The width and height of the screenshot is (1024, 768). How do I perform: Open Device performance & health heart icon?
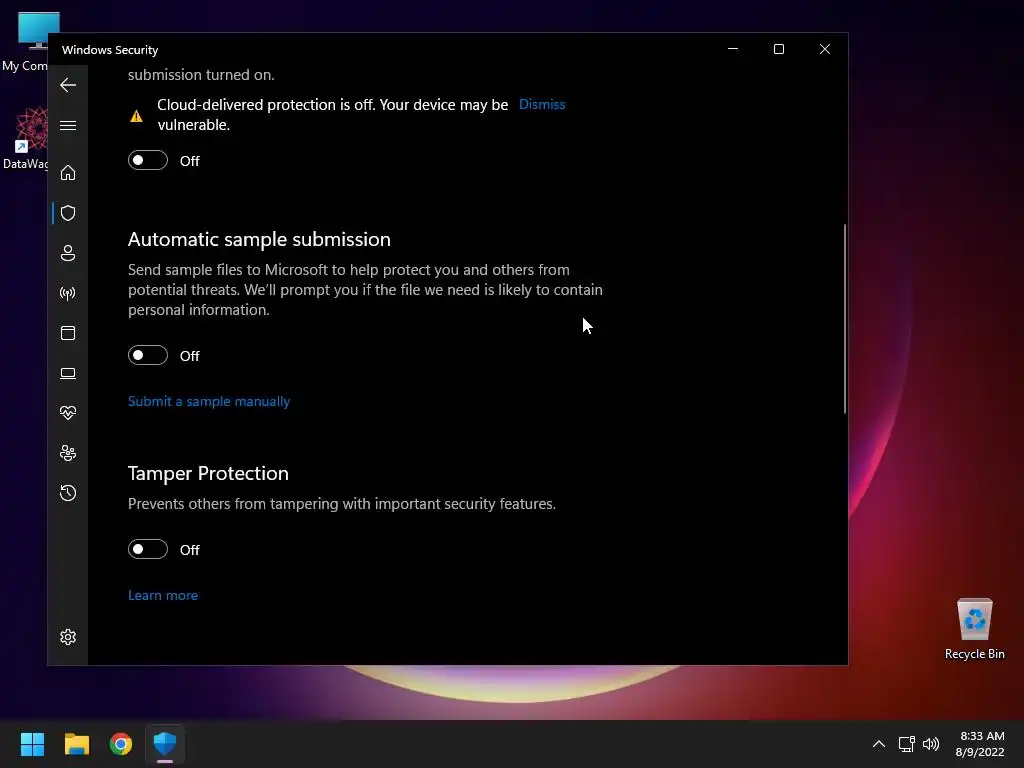pyautogui.click(x=68, y=413)
